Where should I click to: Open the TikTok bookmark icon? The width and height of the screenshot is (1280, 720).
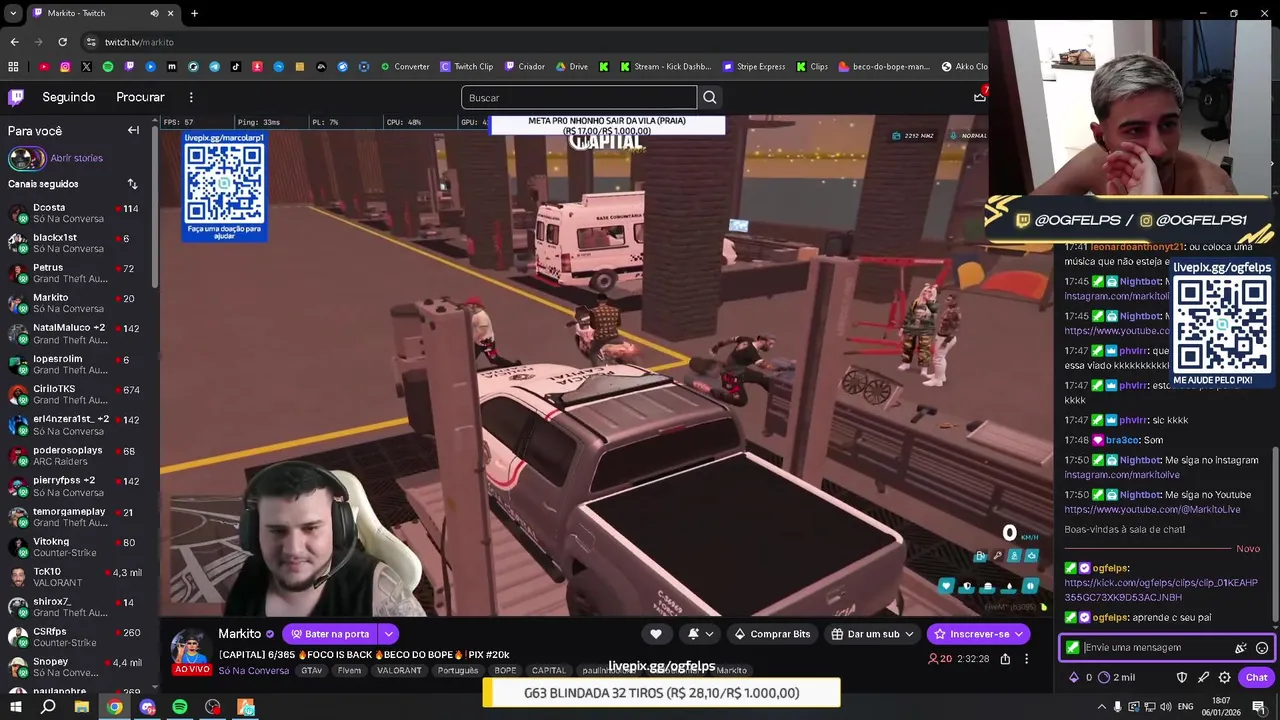coord(236,67)
